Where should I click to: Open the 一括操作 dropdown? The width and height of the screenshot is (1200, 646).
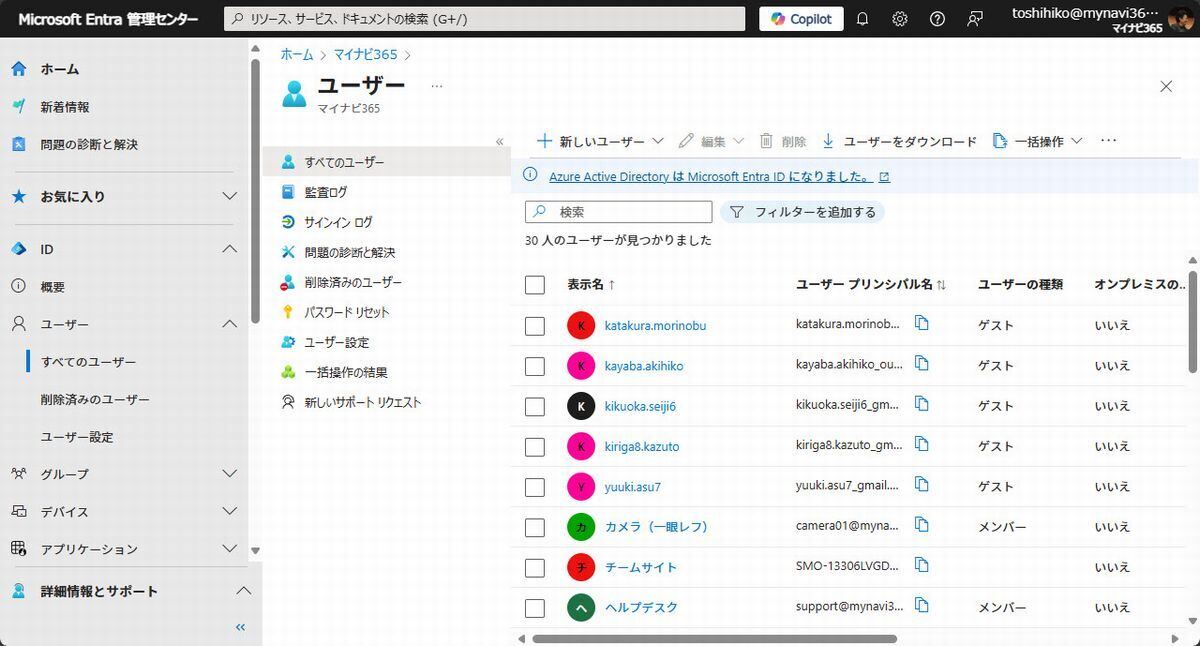click(1038, 141)
